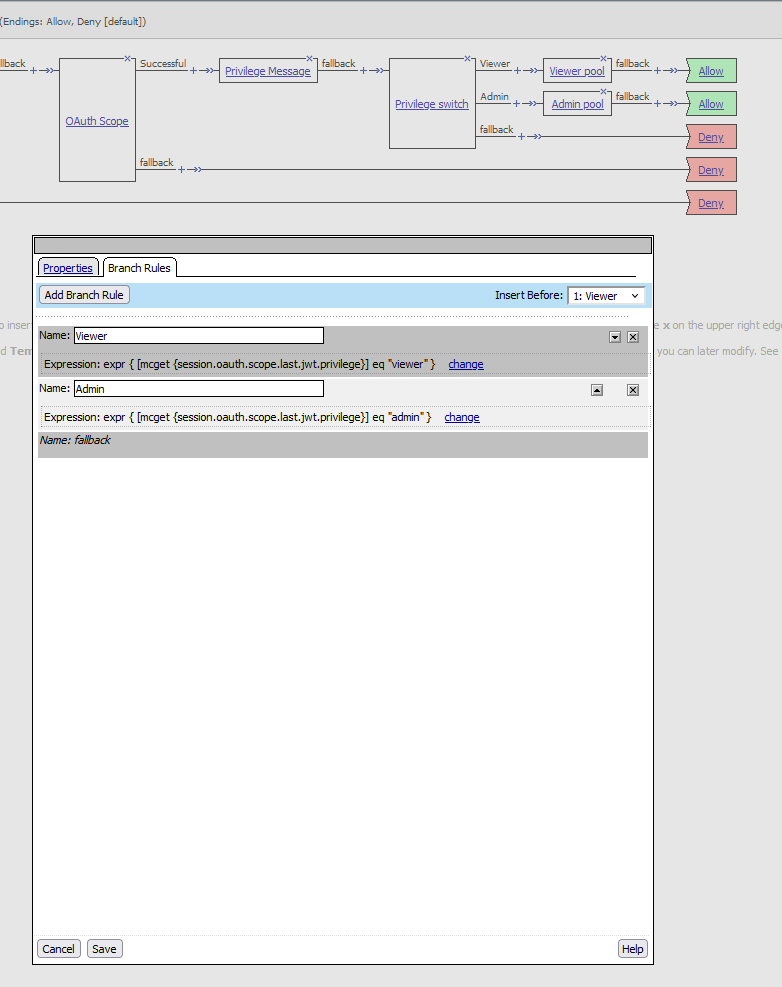The image size is (782, 987).
Task: Add item on Privilege switch Viewer branch
Action: (518, 71)
